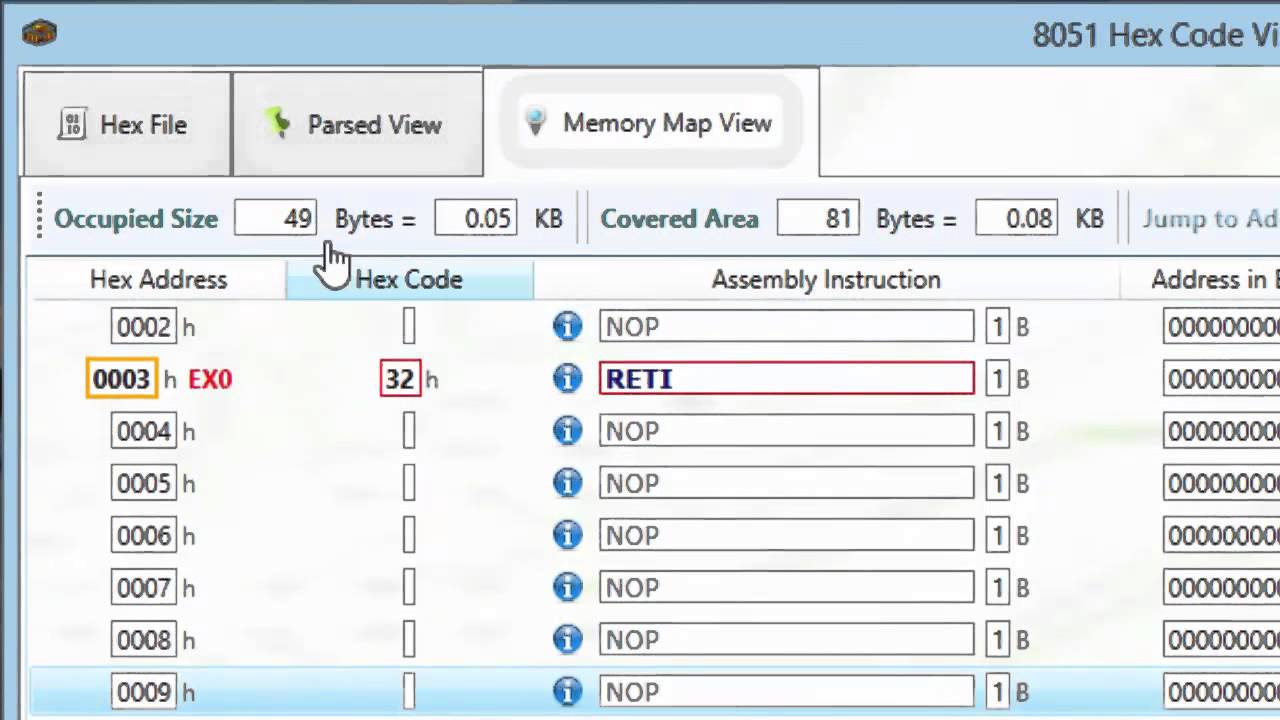Click the Covered Area bytes field

coord(817,219)
